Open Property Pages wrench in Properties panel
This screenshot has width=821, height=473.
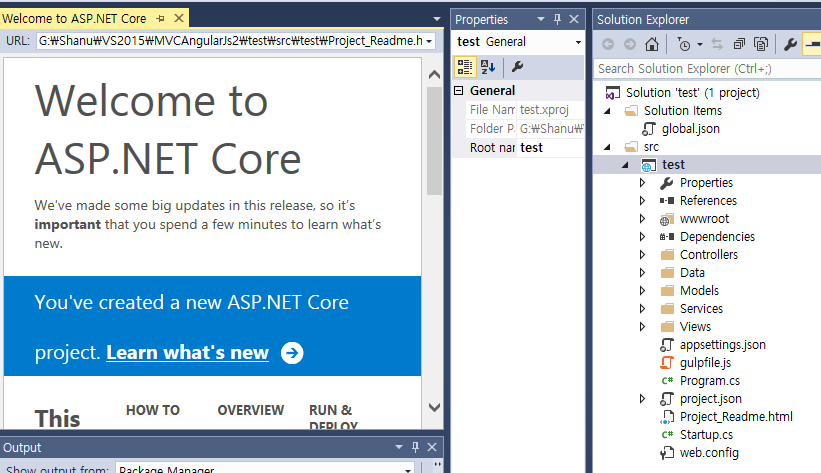[x=517, y=67]
